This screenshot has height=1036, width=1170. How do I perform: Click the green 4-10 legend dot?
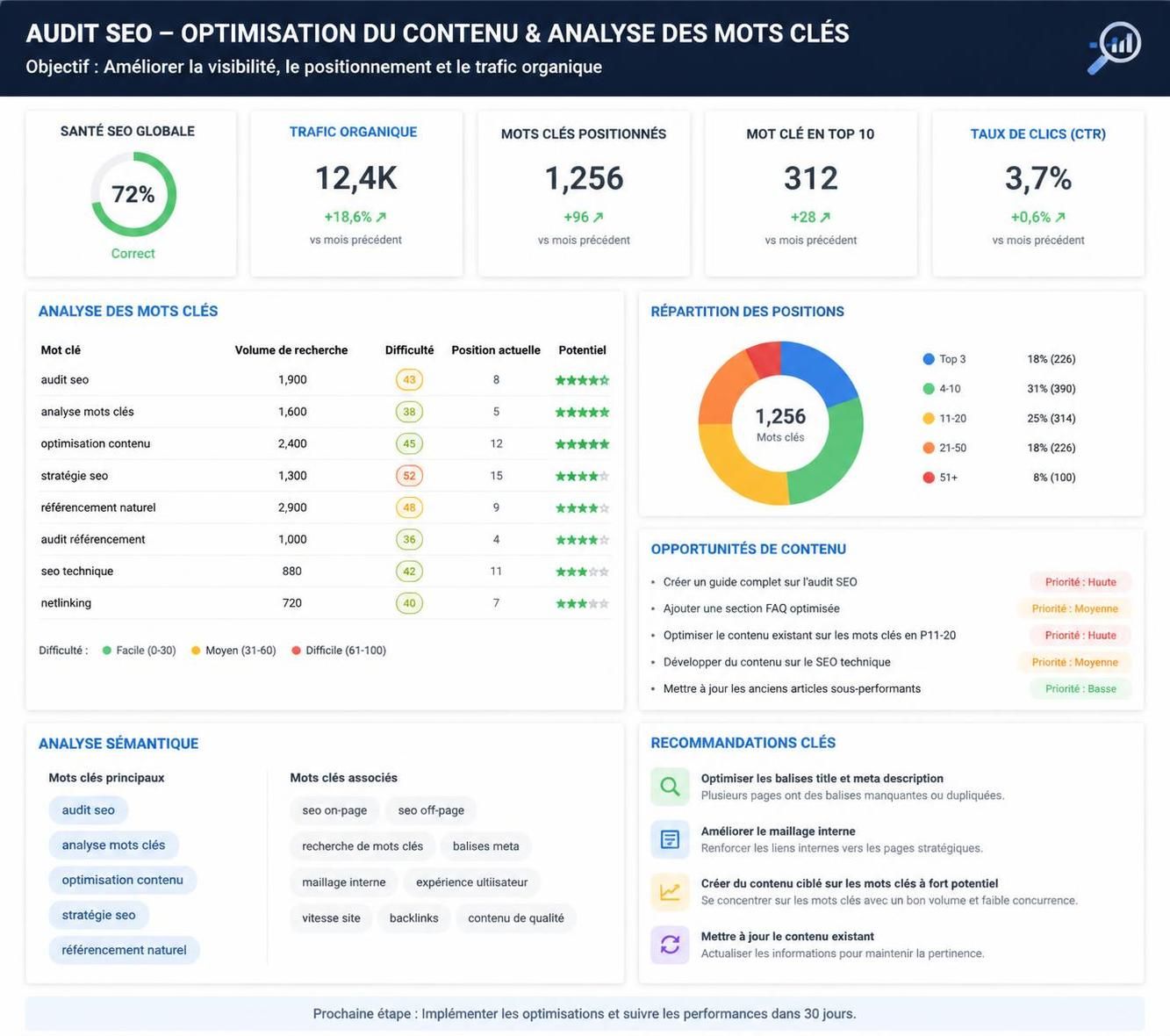tap(929, 389)
